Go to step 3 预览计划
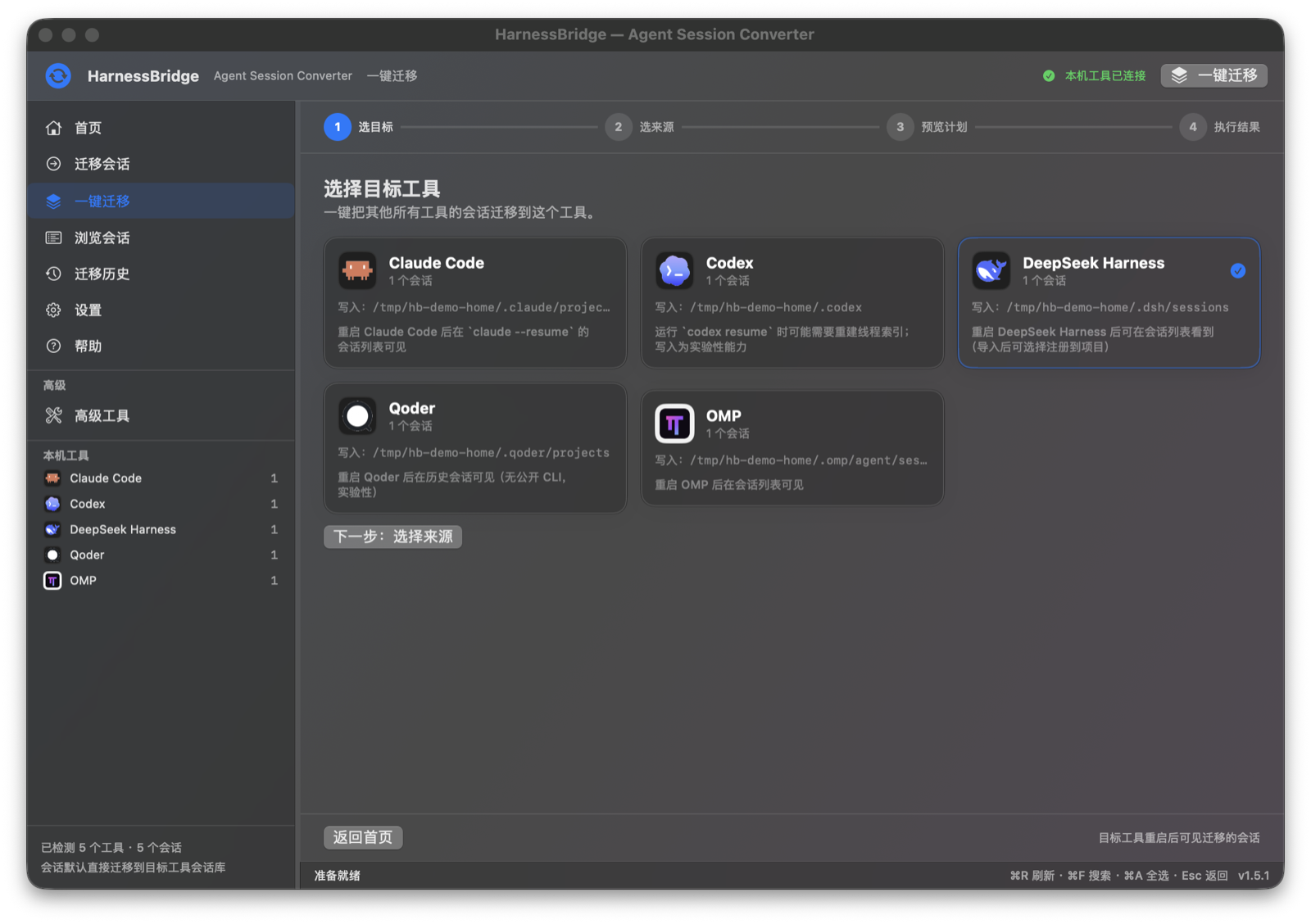Viewport: 1311px width, 924px height. tap(928, 127)
